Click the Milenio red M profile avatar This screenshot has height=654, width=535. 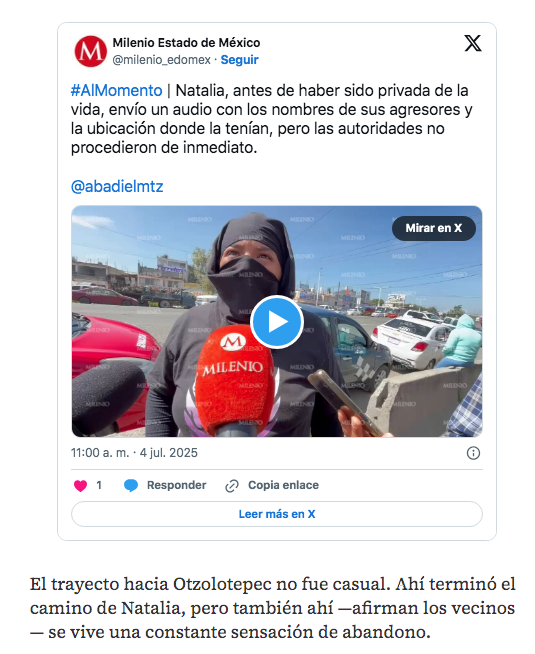[x=91, y=51]
